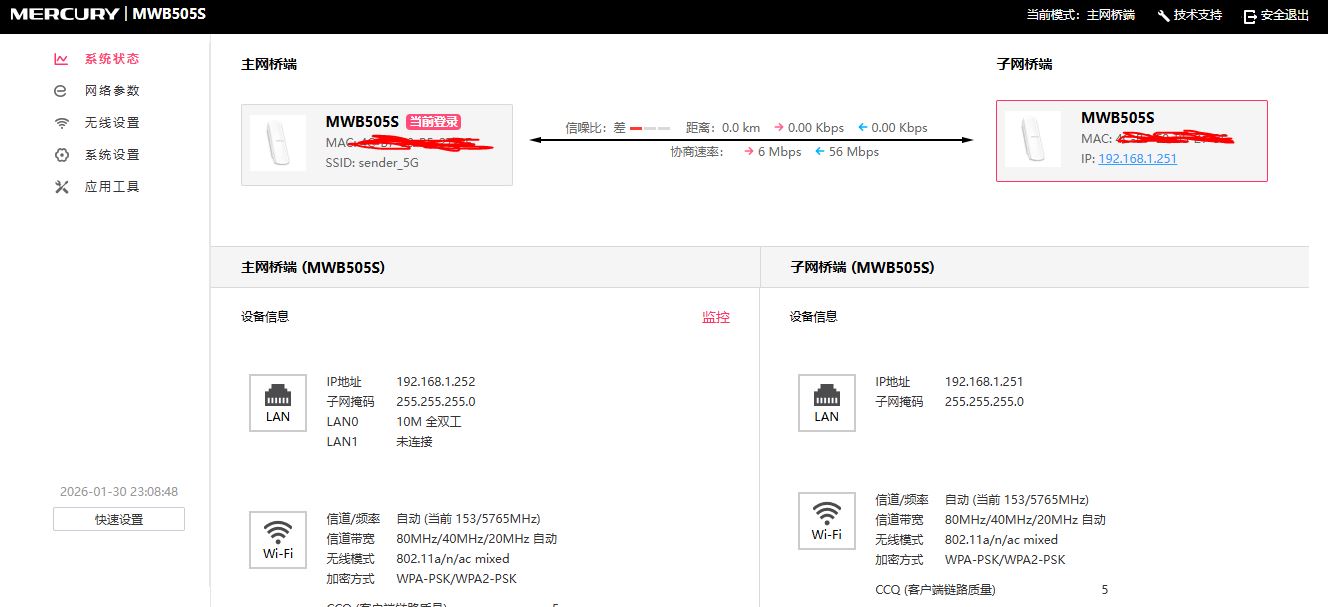Click the signal-to-noise ratio indicator bar

tap(650, 128)
